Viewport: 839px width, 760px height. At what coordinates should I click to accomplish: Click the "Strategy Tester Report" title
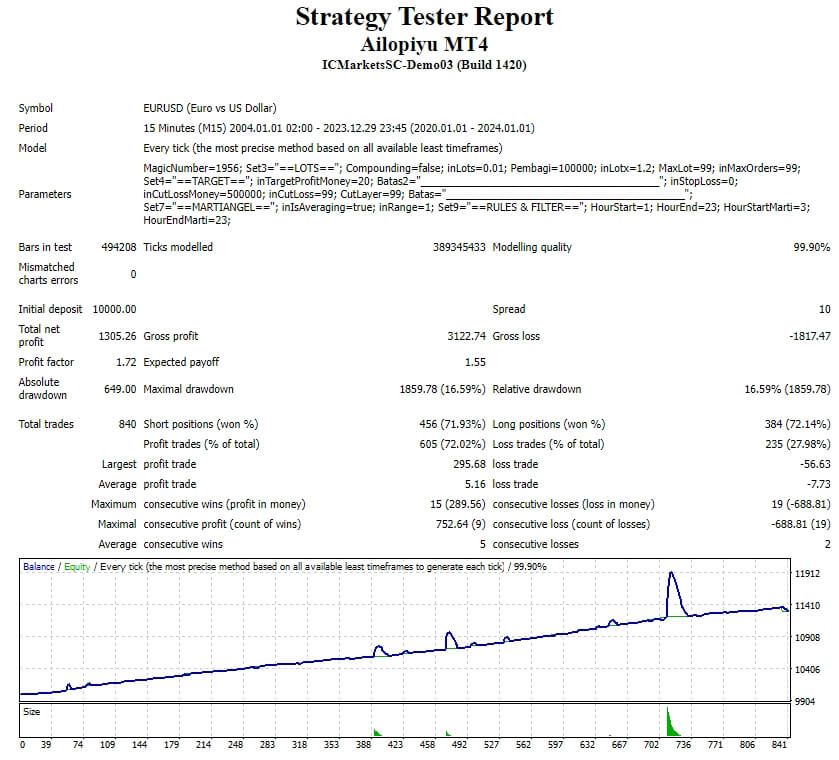tap(424, 17)
